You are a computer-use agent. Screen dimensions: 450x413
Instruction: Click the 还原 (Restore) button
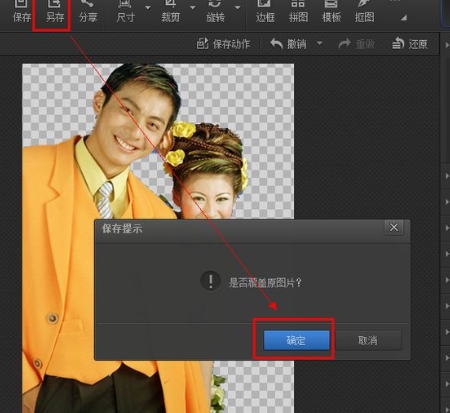(410, 44)
